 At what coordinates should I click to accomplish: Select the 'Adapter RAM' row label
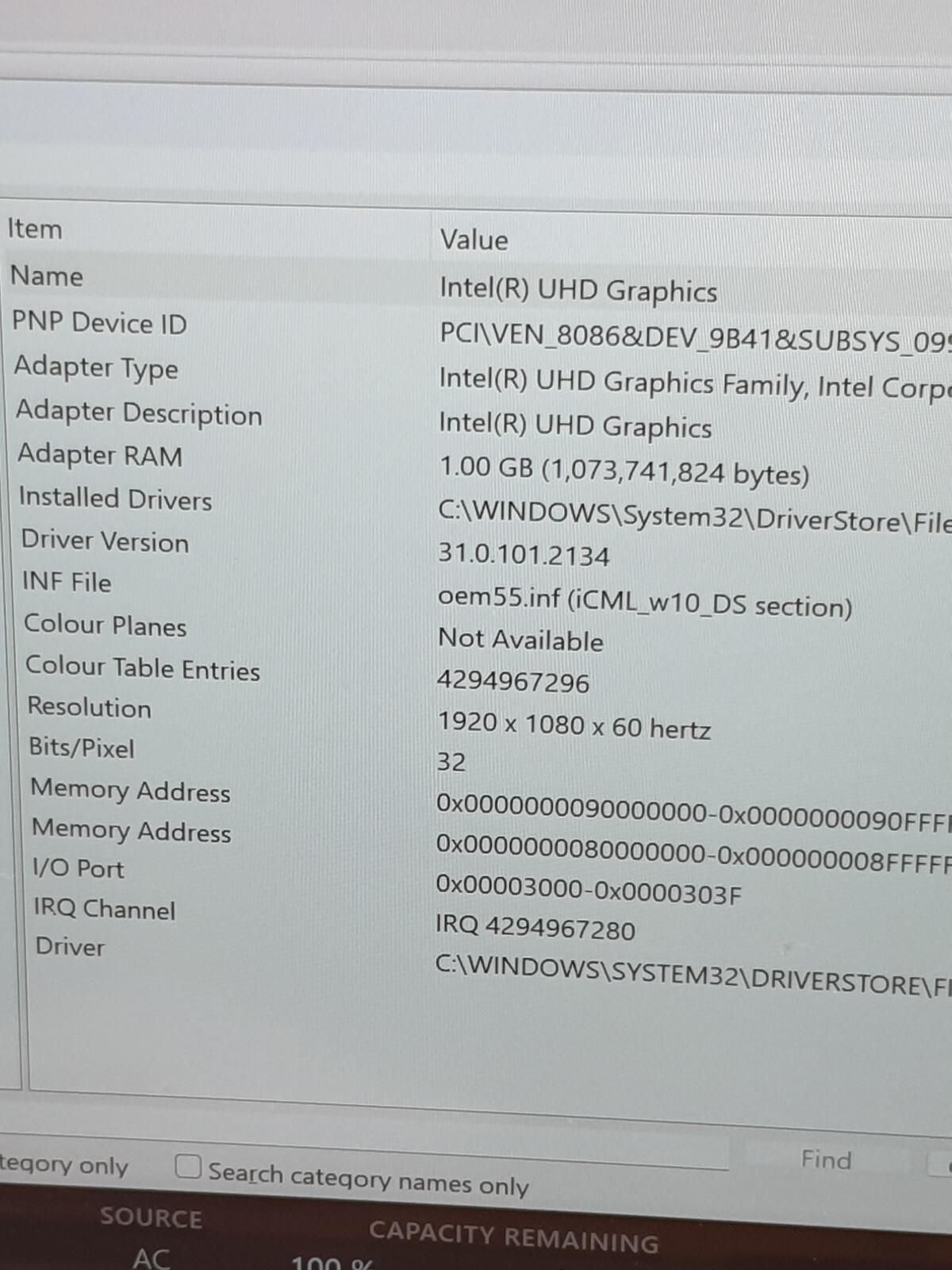click(100, 455)
